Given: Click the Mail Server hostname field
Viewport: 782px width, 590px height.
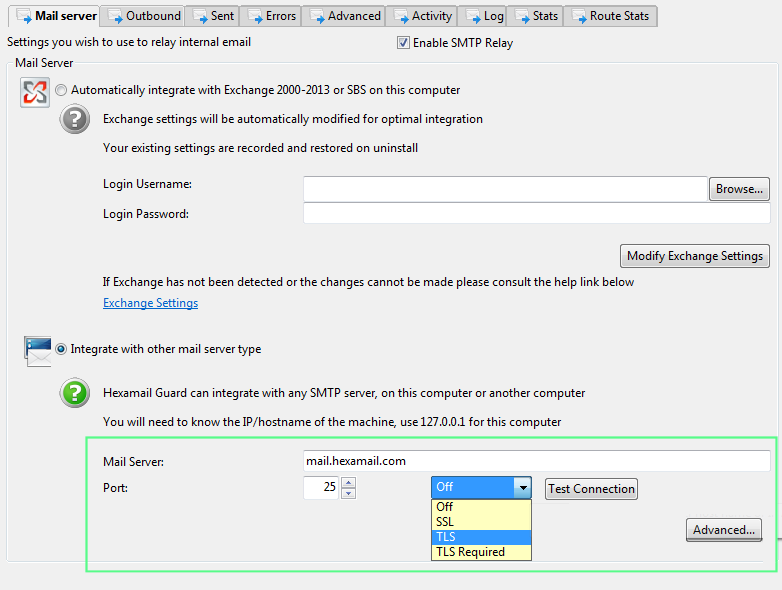Looking at the screenshot, I should [536, 461].
